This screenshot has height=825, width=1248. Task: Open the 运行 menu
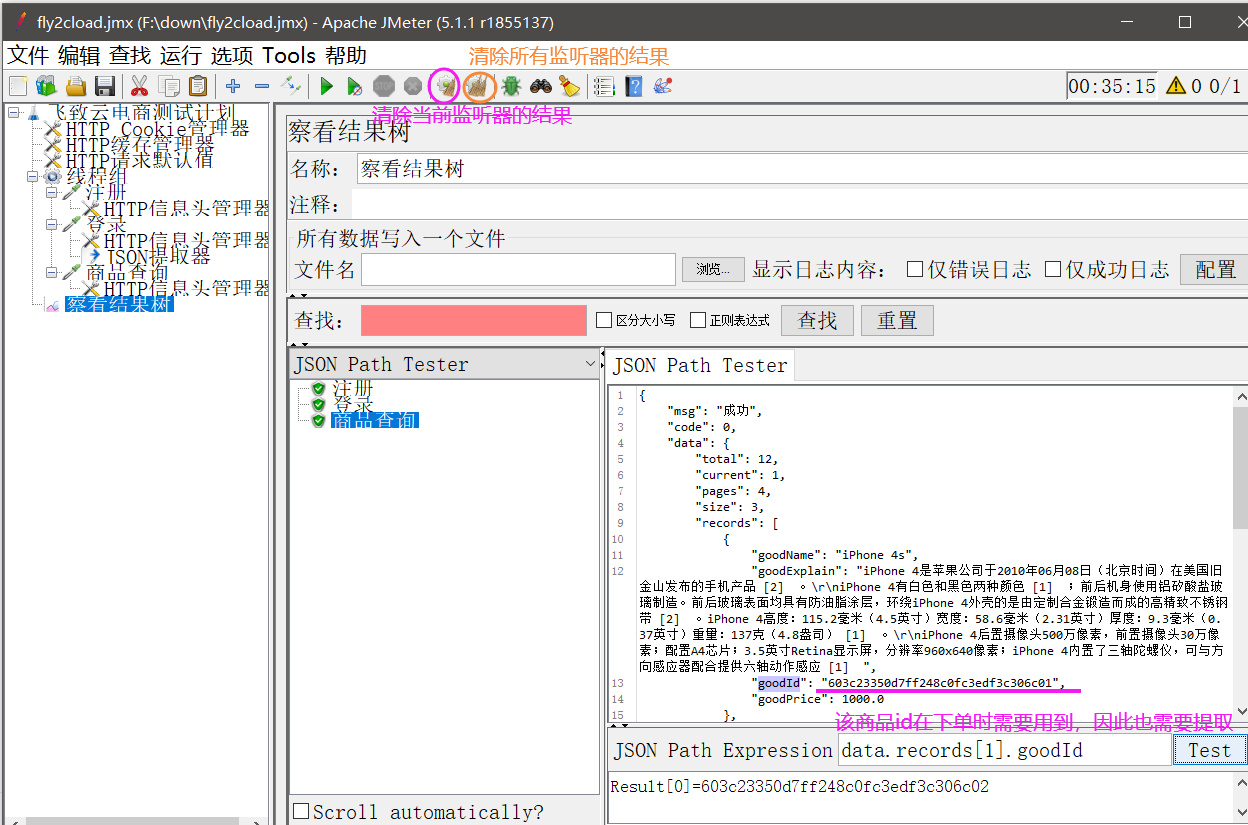point(181,56)
